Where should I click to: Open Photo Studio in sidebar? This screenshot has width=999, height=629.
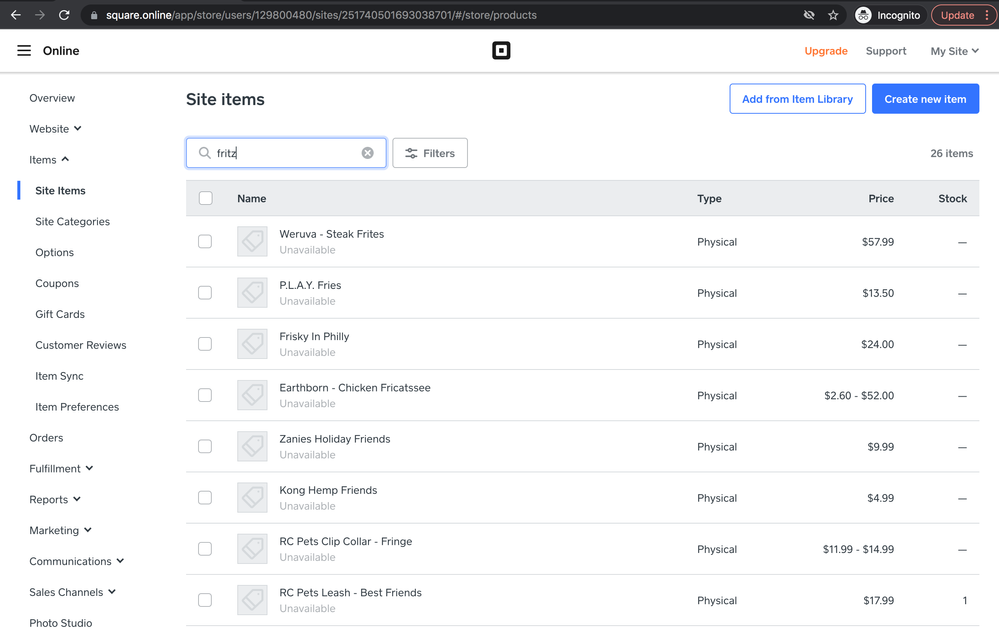[61, 623]
